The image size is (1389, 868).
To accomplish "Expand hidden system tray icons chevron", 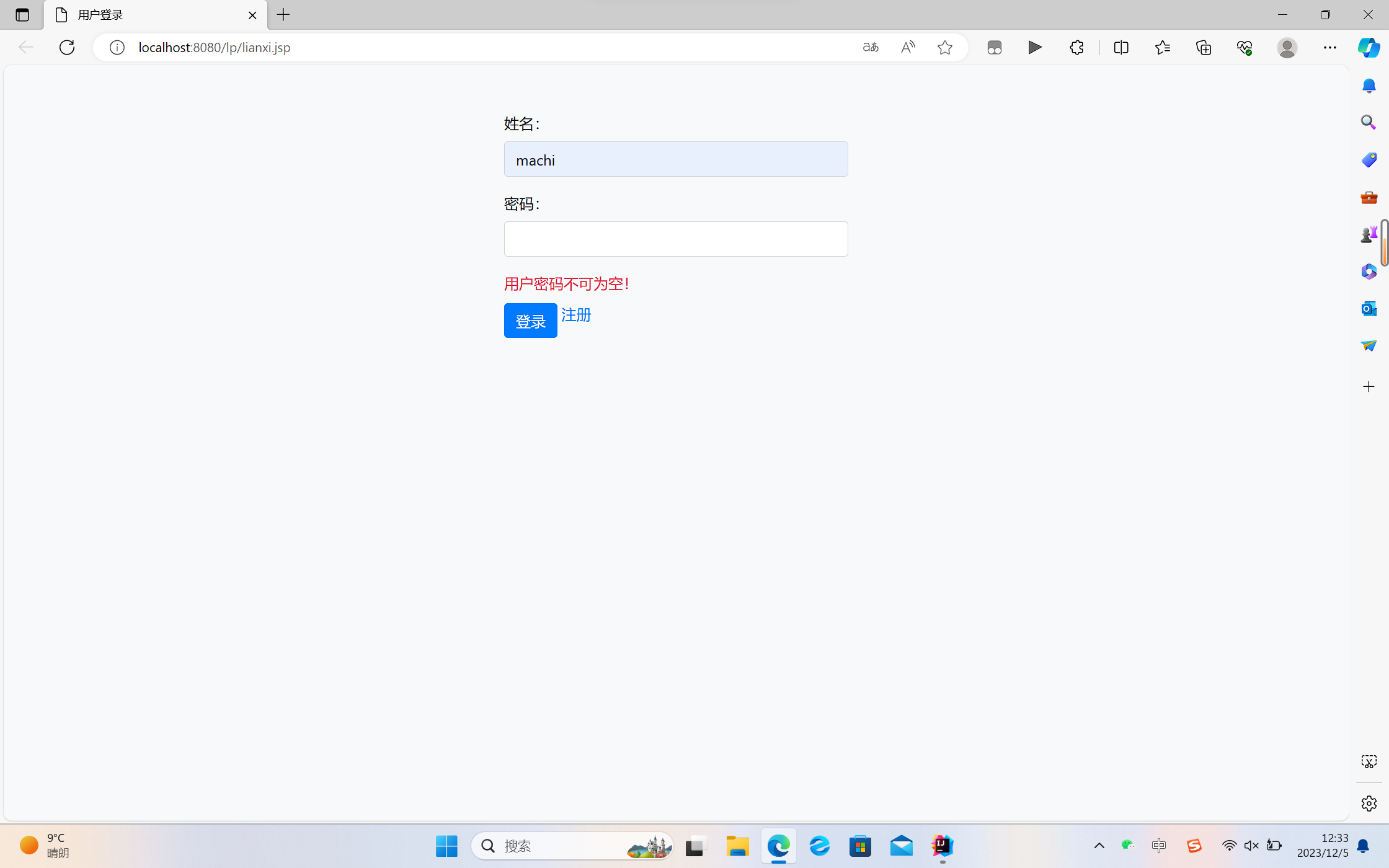I will tap(1099, 846).
